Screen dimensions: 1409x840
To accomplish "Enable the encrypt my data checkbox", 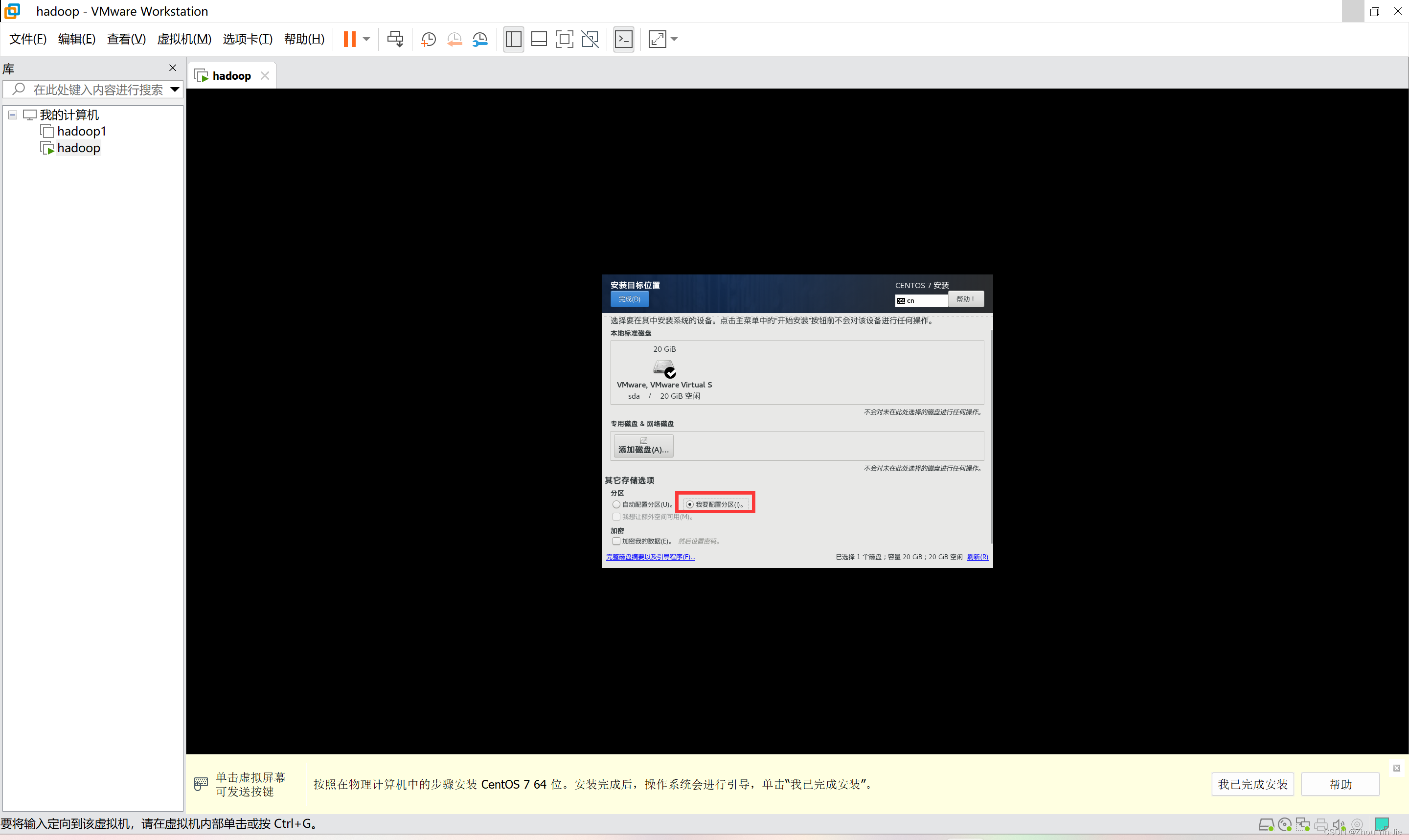I will [616, 541].
